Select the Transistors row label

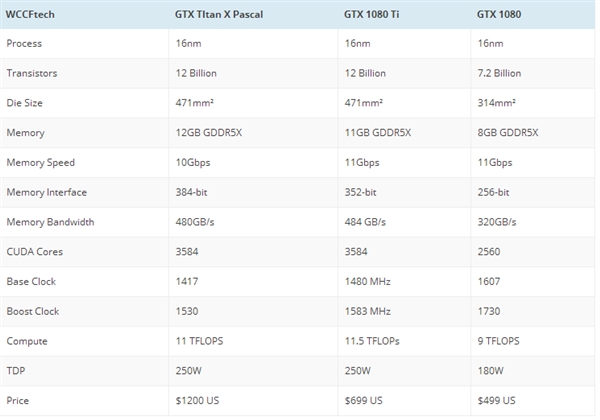[x=33, y=73]
